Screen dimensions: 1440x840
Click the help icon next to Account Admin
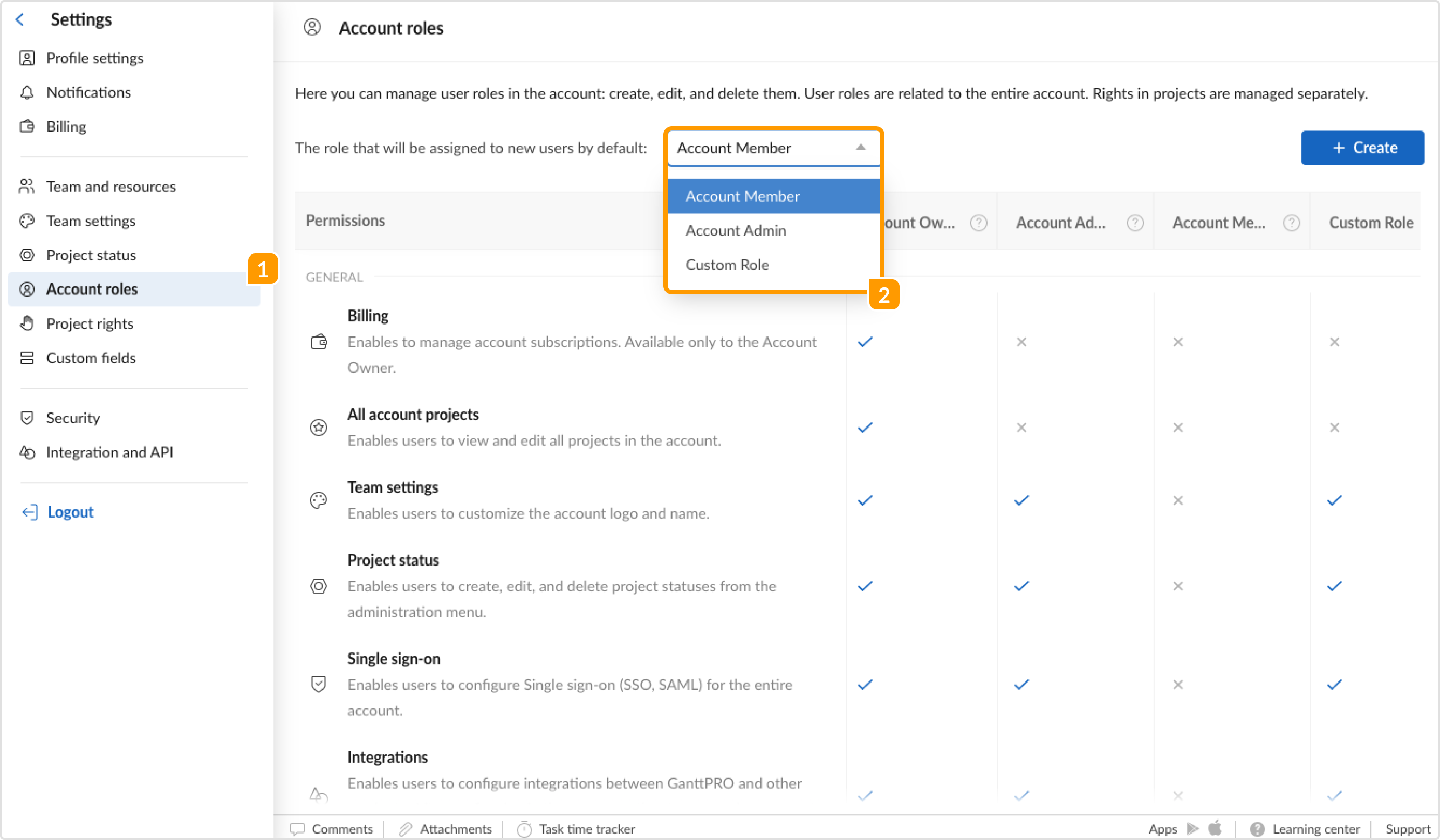tap(1135, 223)
